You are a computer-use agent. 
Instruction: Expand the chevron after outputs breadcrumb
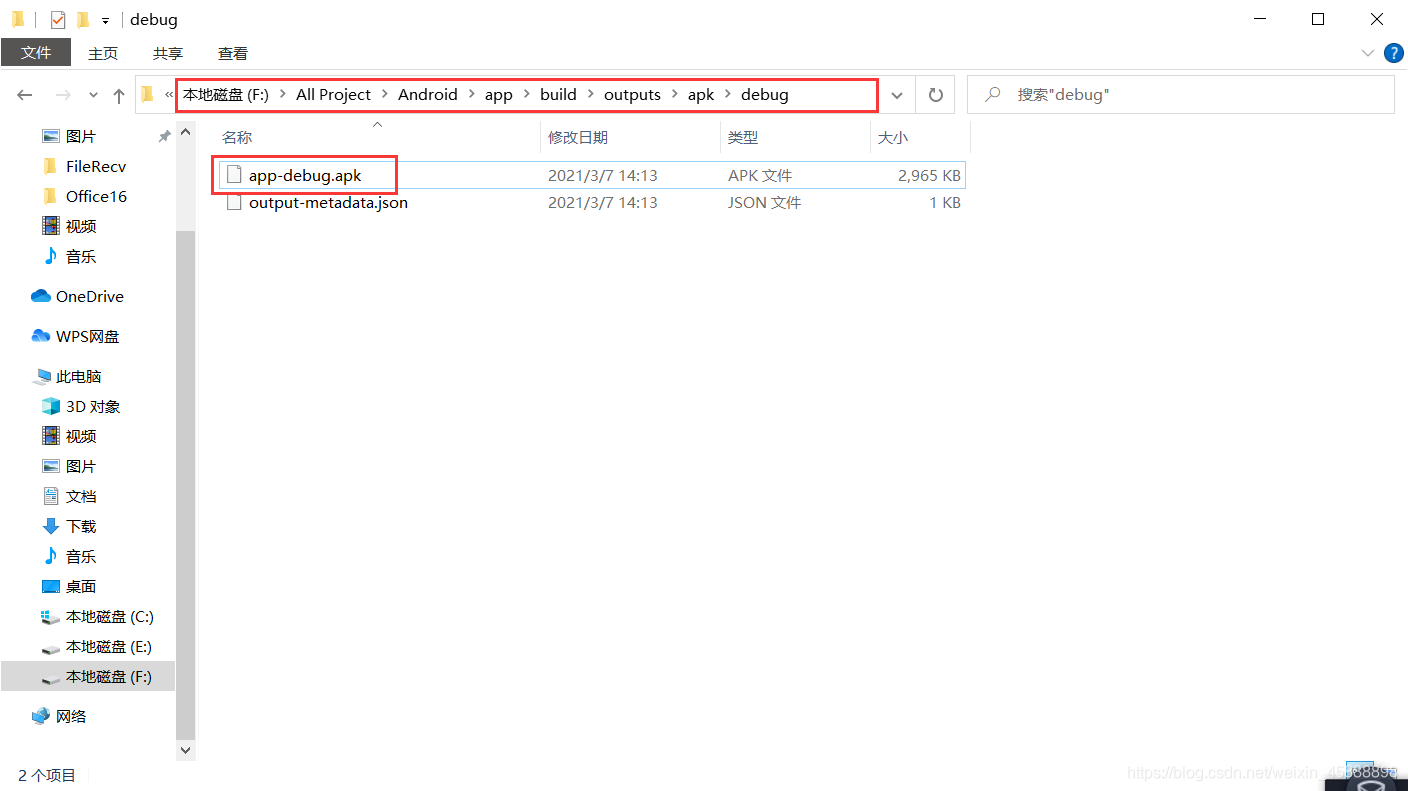[674, 94]
